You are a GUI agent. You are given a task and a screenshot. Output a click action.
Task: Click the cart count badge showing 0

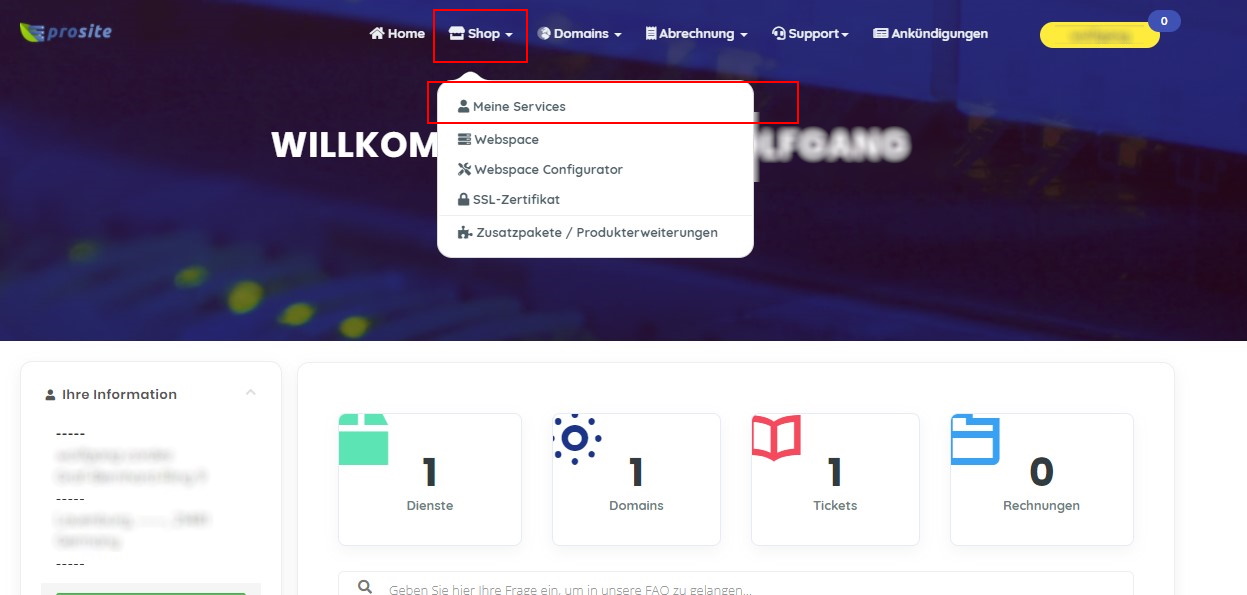point(1164,21)
